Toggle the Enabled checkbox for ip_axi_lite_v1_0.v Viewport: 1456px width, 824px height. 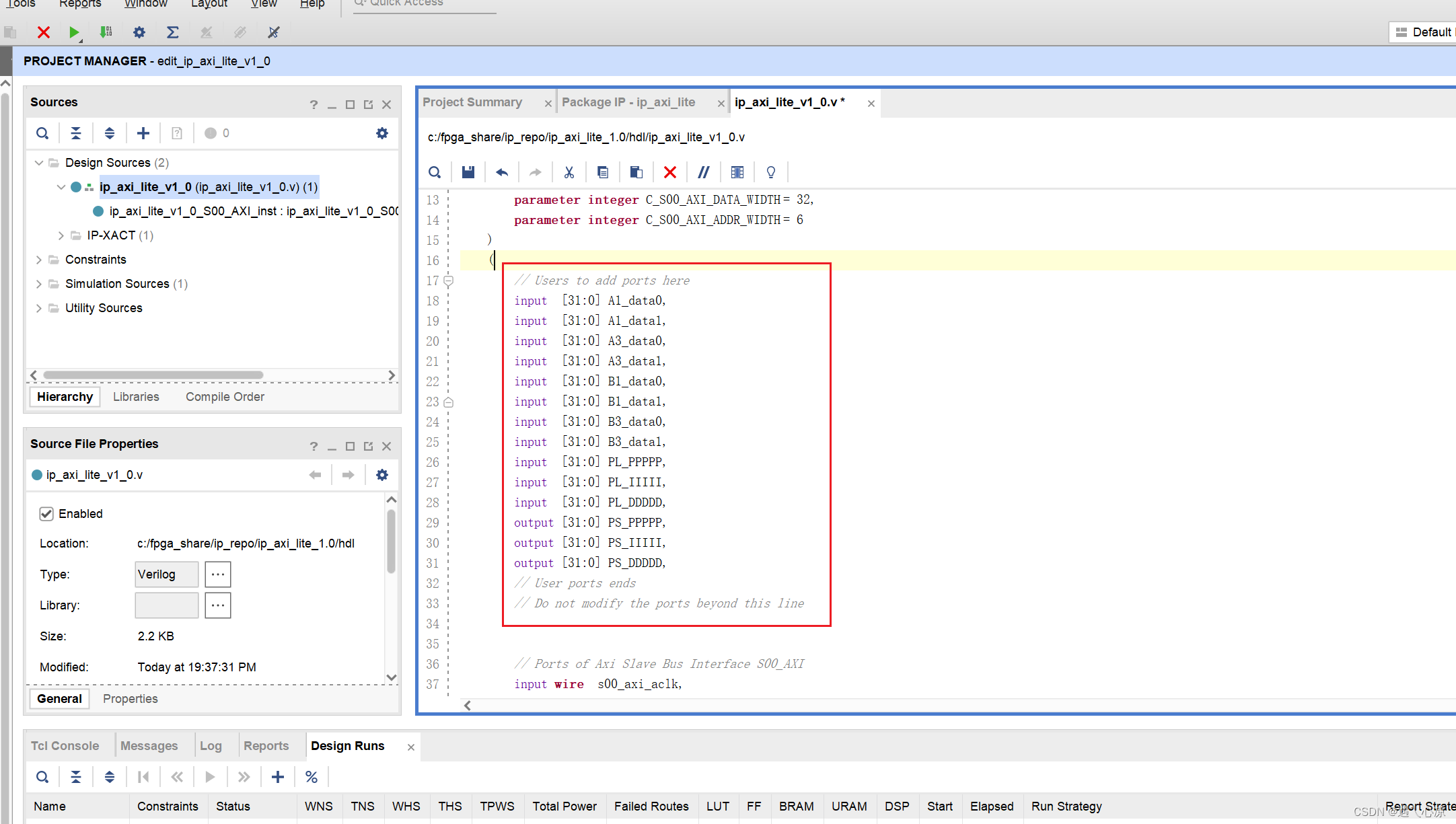[46, 513]
